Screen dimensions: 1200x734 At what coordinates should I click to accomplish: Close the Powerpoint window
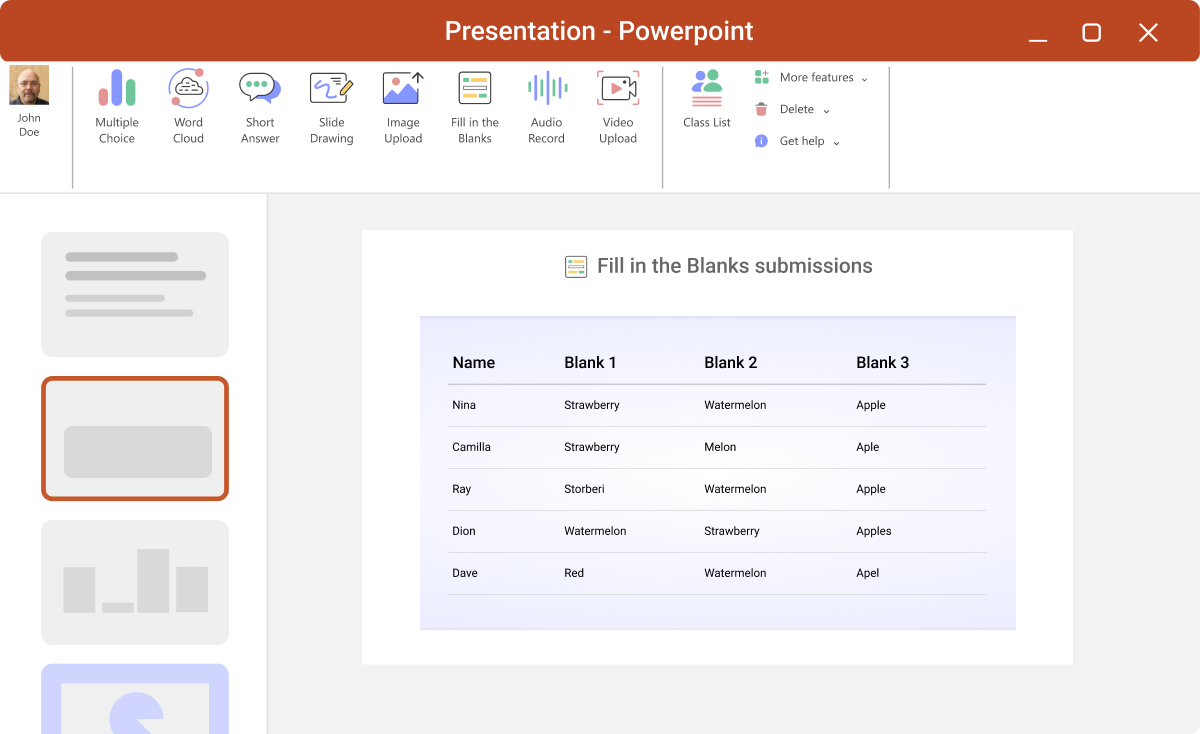pos(1148,33)
